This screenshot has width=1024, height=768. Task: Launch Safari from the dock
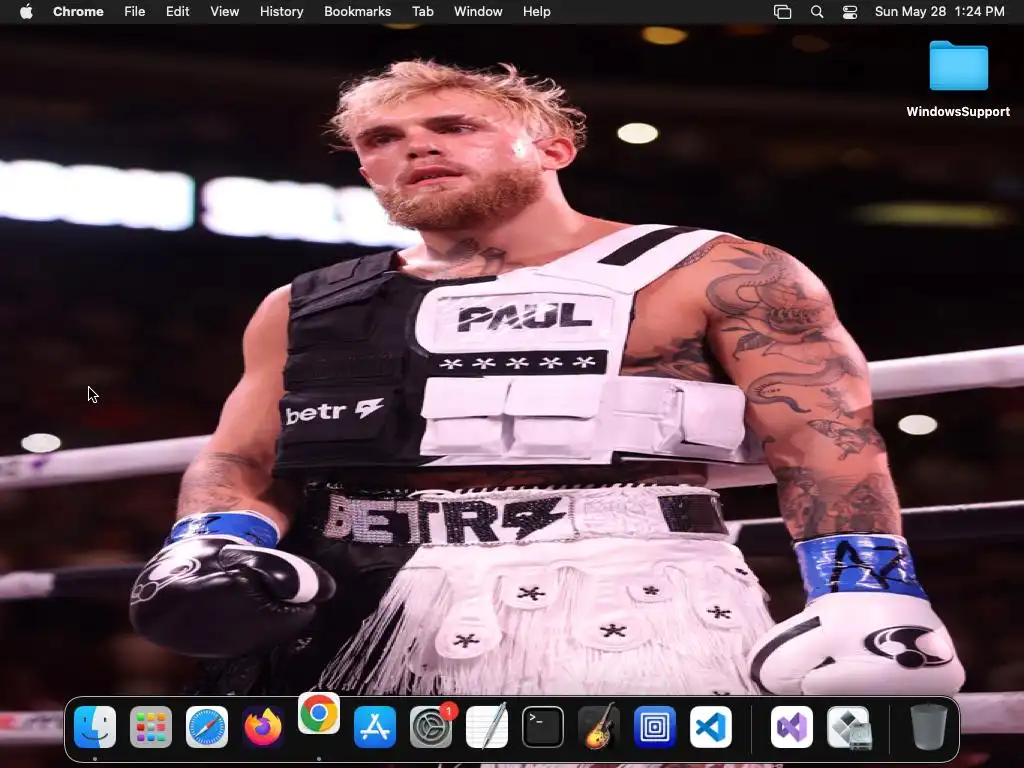point(207,727)
